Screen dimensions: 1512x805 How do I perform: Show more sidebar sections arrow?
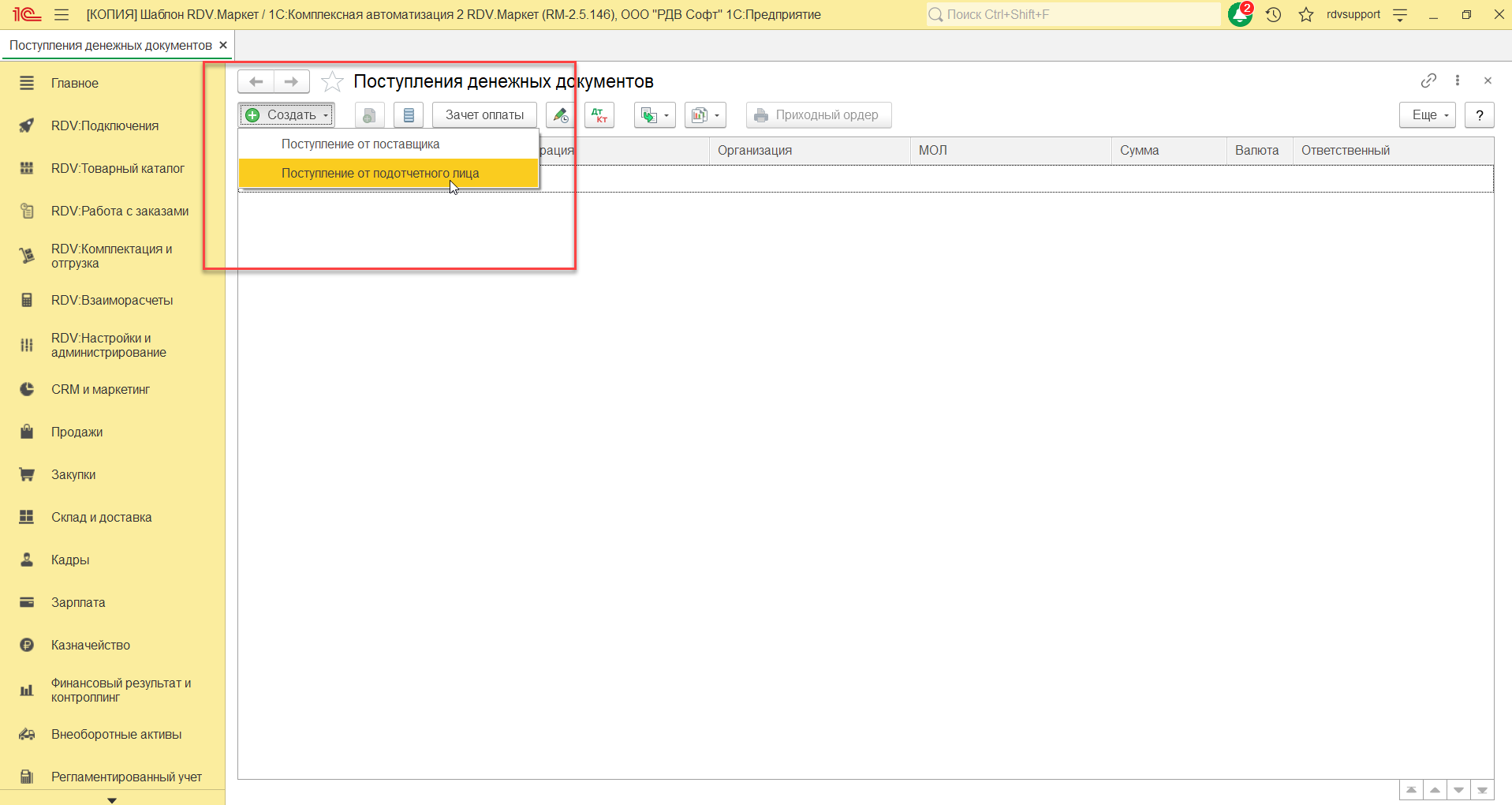[x=112, y=799]
